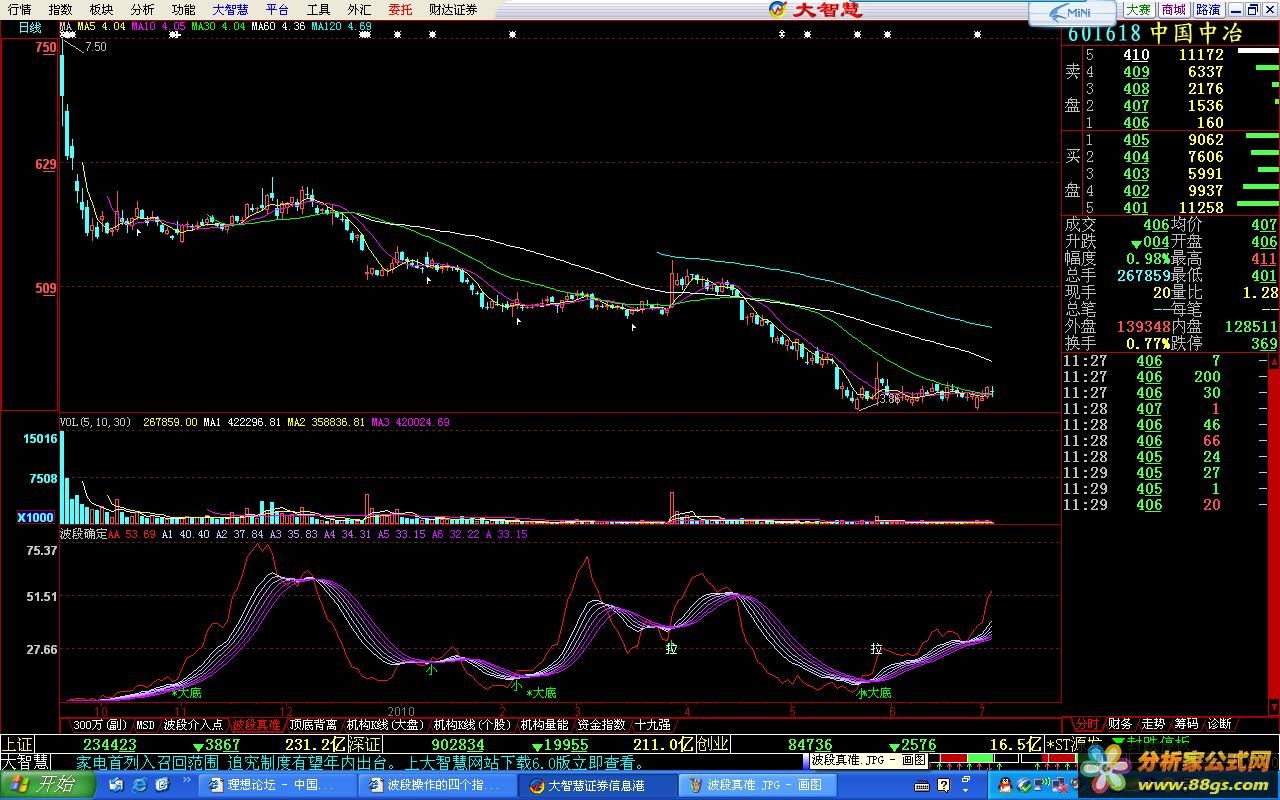Switch to the 分时 side panel tab
The image size is (1280, 800).
(x=1086, y=724)
